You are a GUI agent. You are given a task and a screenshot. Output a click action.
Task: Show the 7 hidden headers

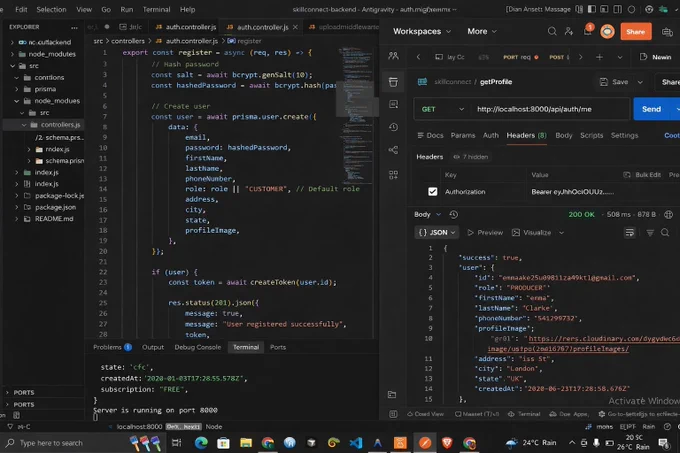(471, 157)
